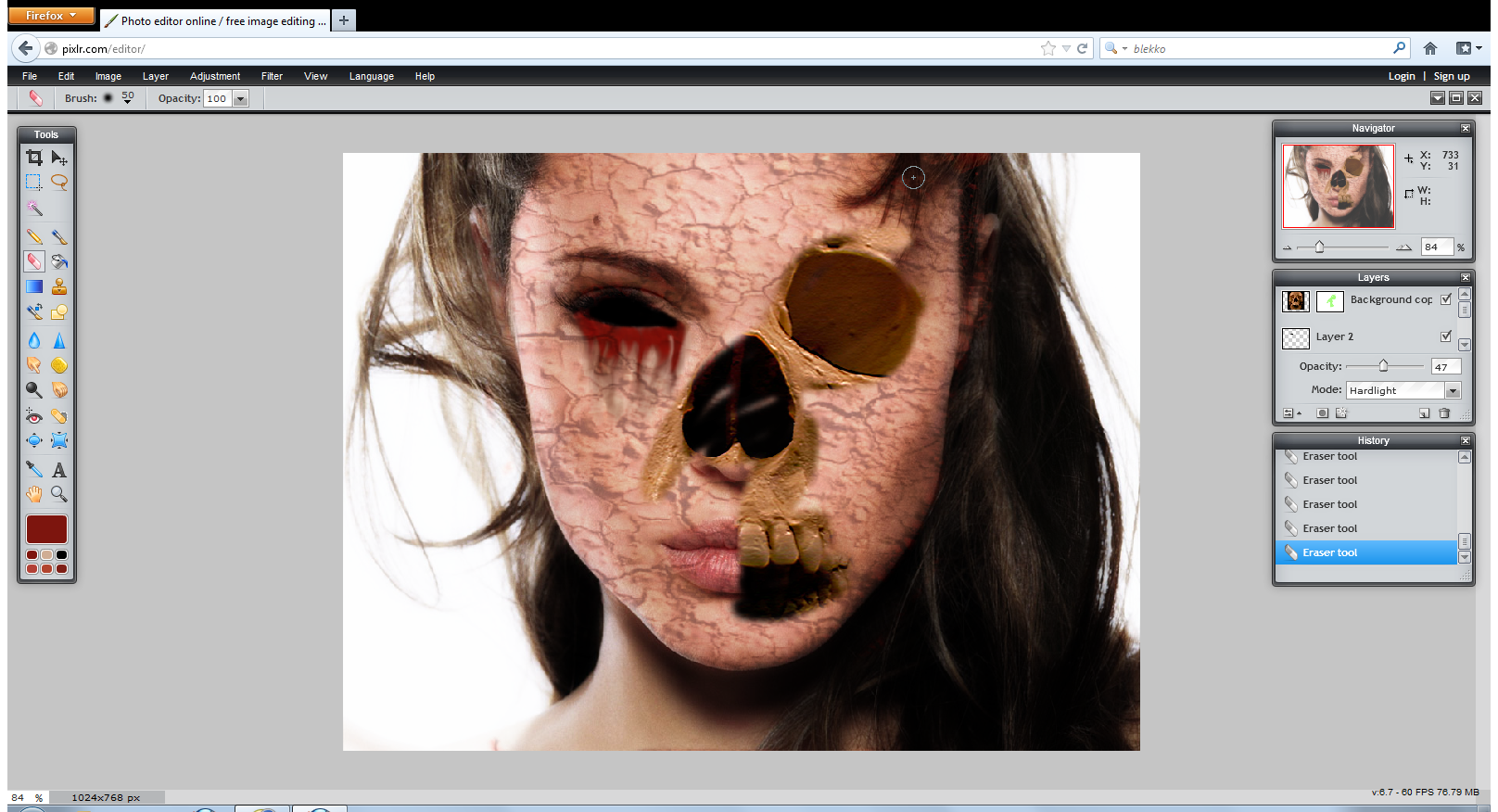Open the browser home page

1430,48
